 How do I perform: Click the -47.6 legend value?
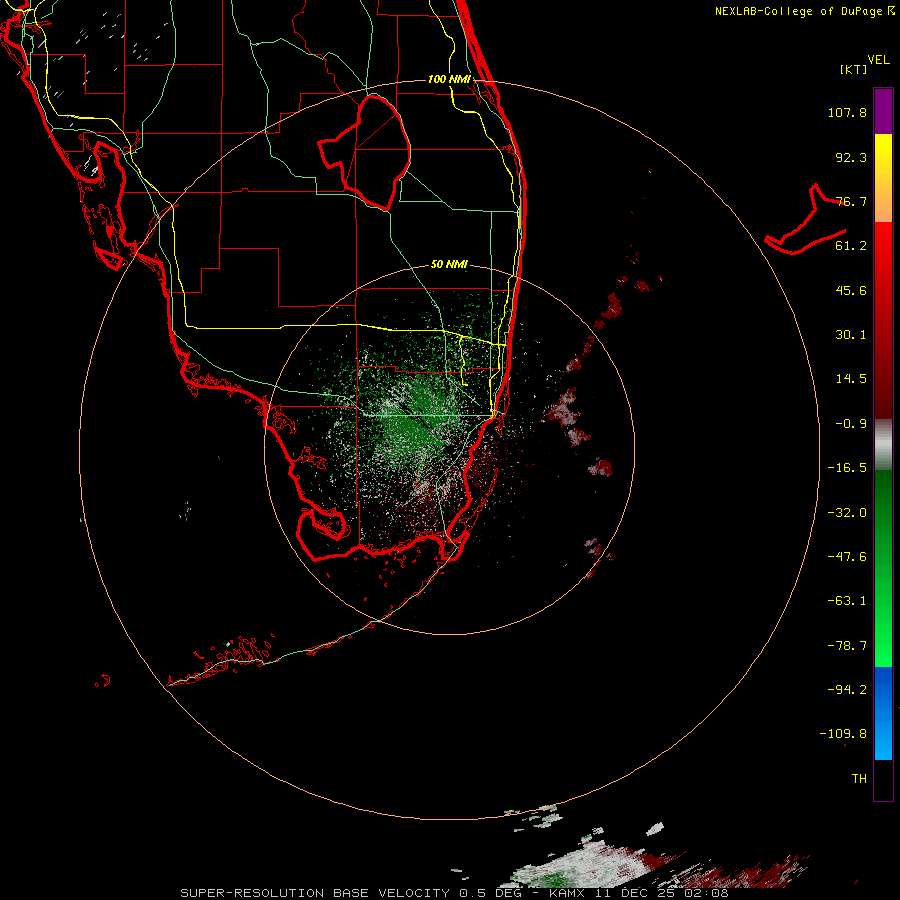(847, 557)
